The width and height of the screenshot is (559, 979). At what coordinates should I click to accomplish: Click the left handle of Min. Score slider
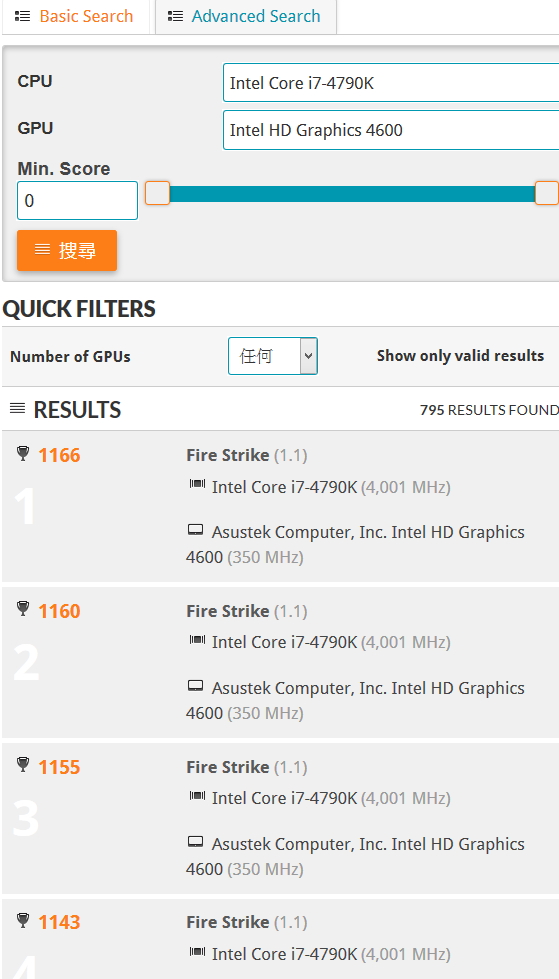157,194
